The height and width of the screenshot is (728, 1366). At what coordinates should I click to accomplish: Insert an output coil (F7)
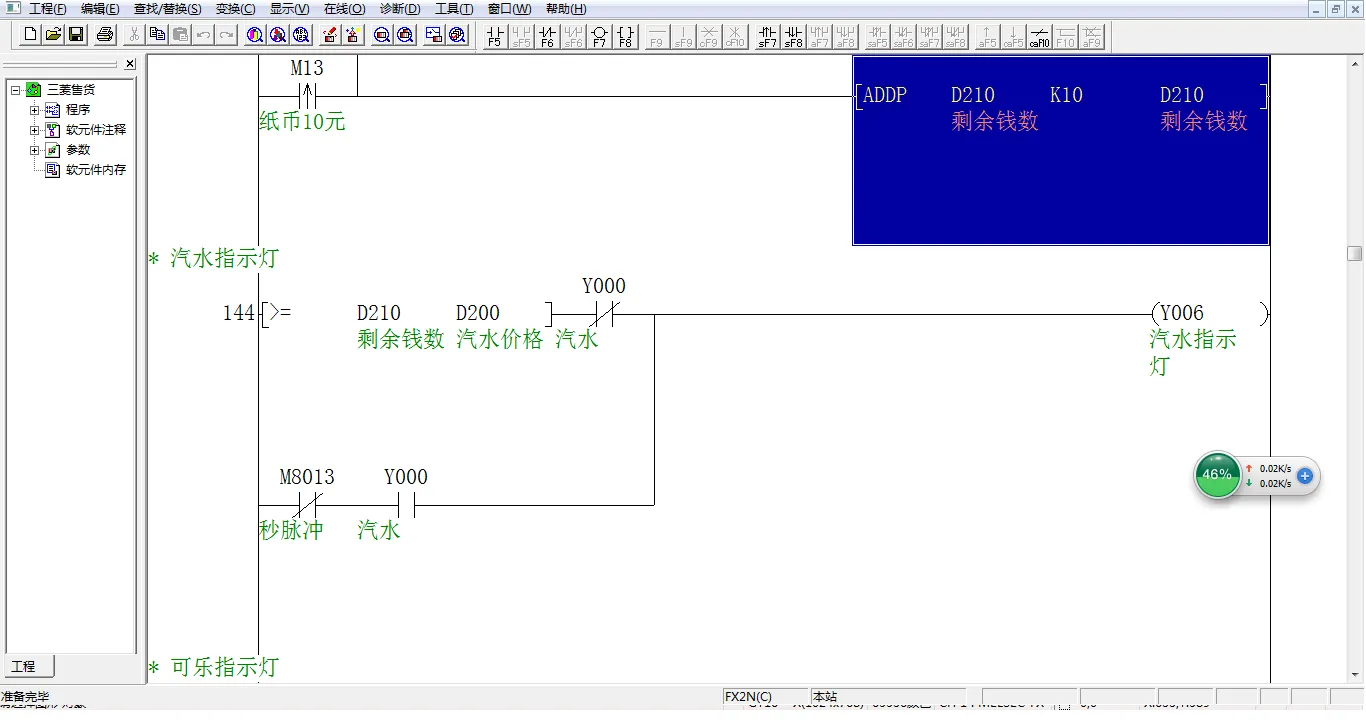[x=599, y=37]
